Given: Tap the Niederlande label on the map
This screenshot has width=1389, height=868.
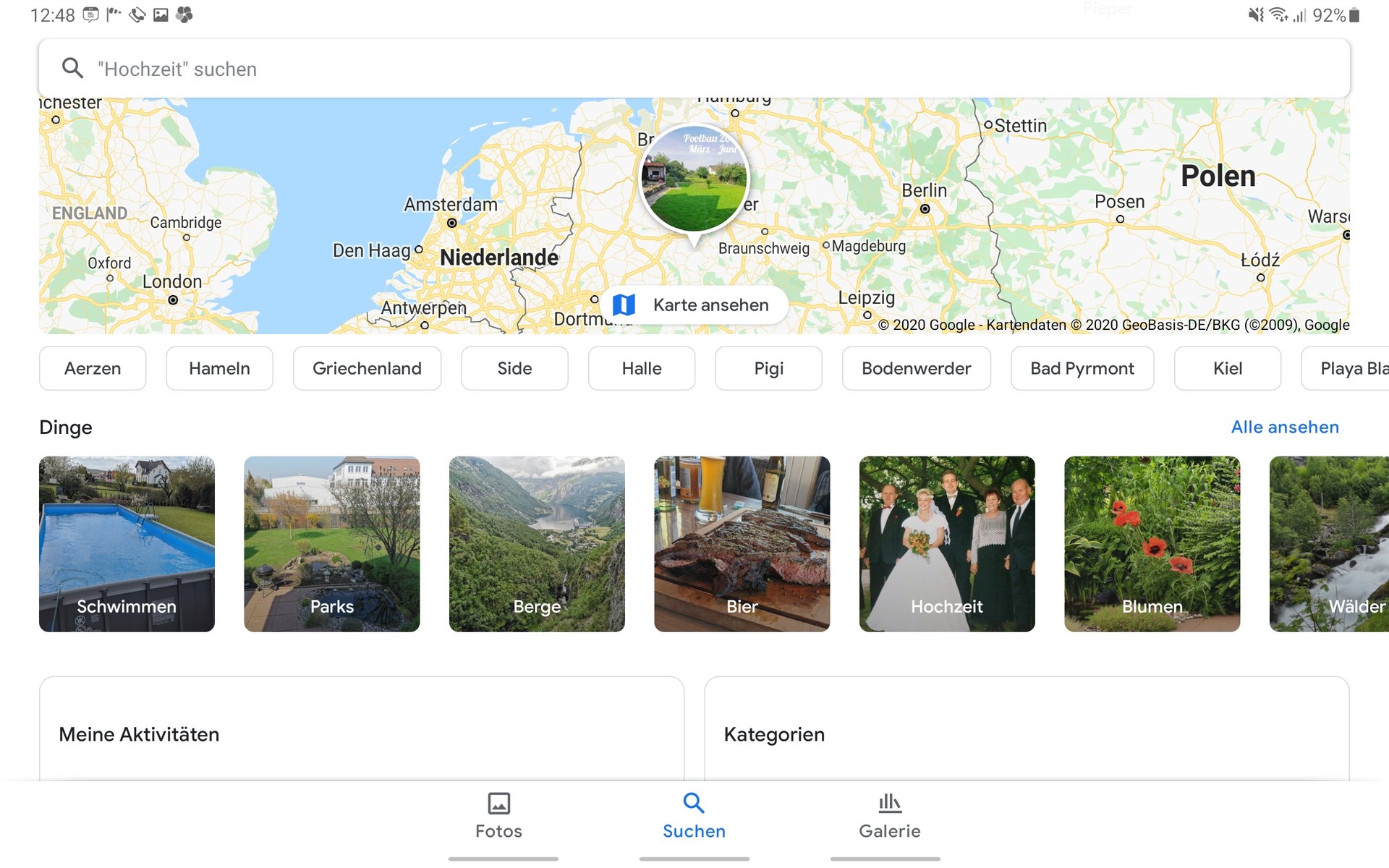Looking at the screenshot, I should click(x=499, y=257).
